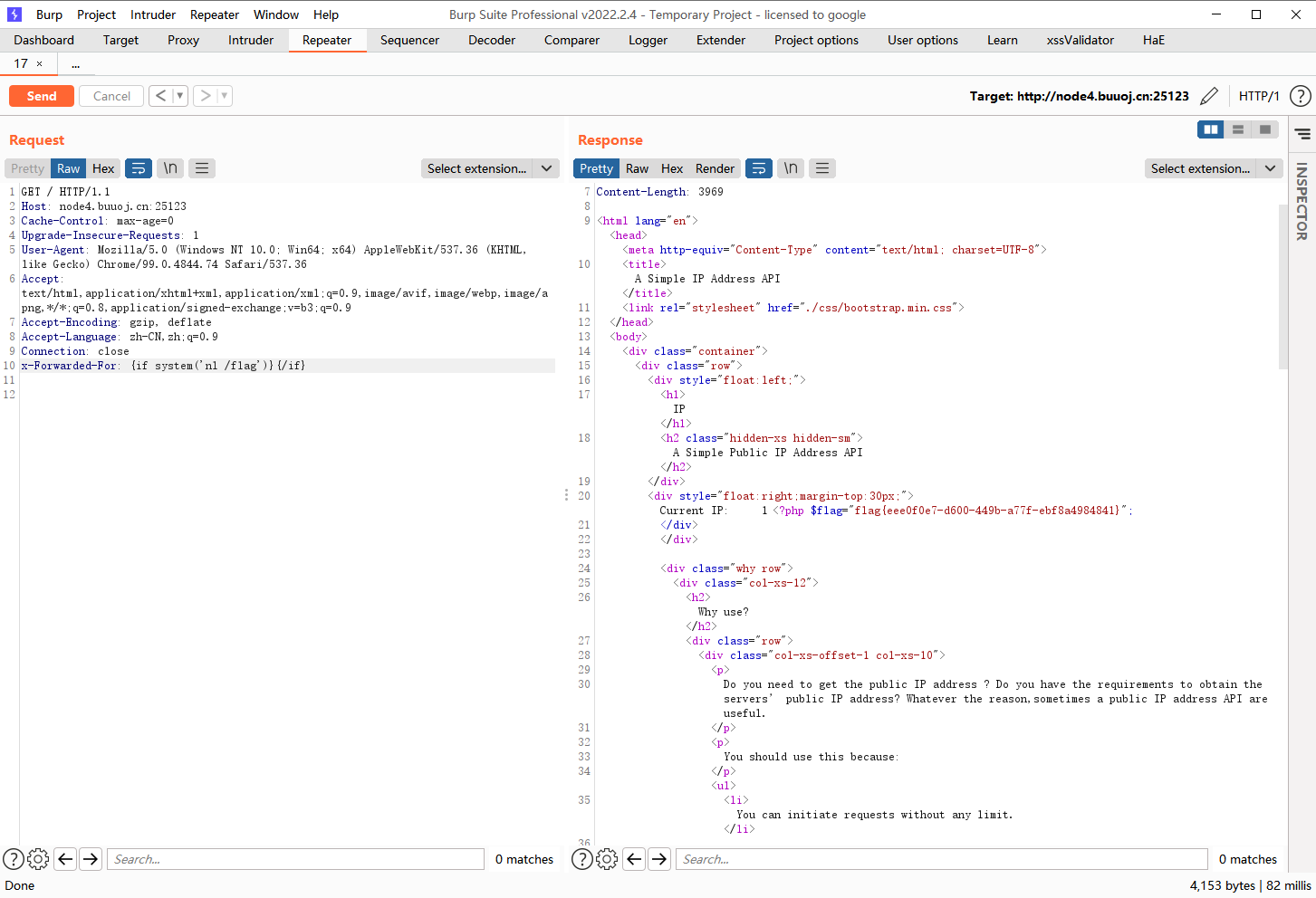Go to next request history arrow
The height and width of the screenshot is (898, 1316).
(x=206, y=95)
